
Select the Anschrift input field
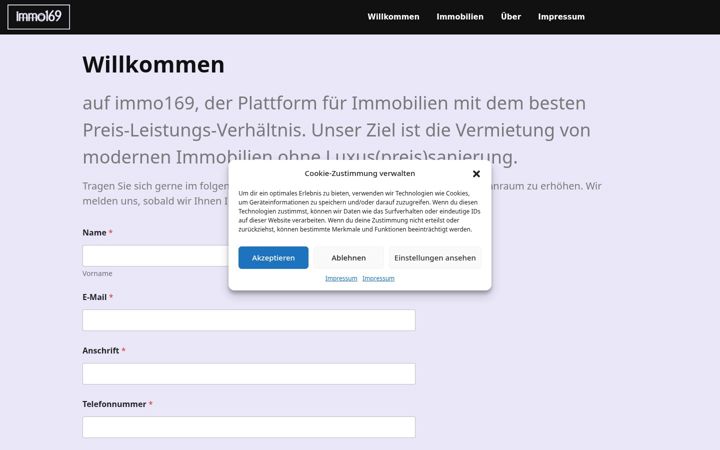pyautogui.click(x=249, y=374)
